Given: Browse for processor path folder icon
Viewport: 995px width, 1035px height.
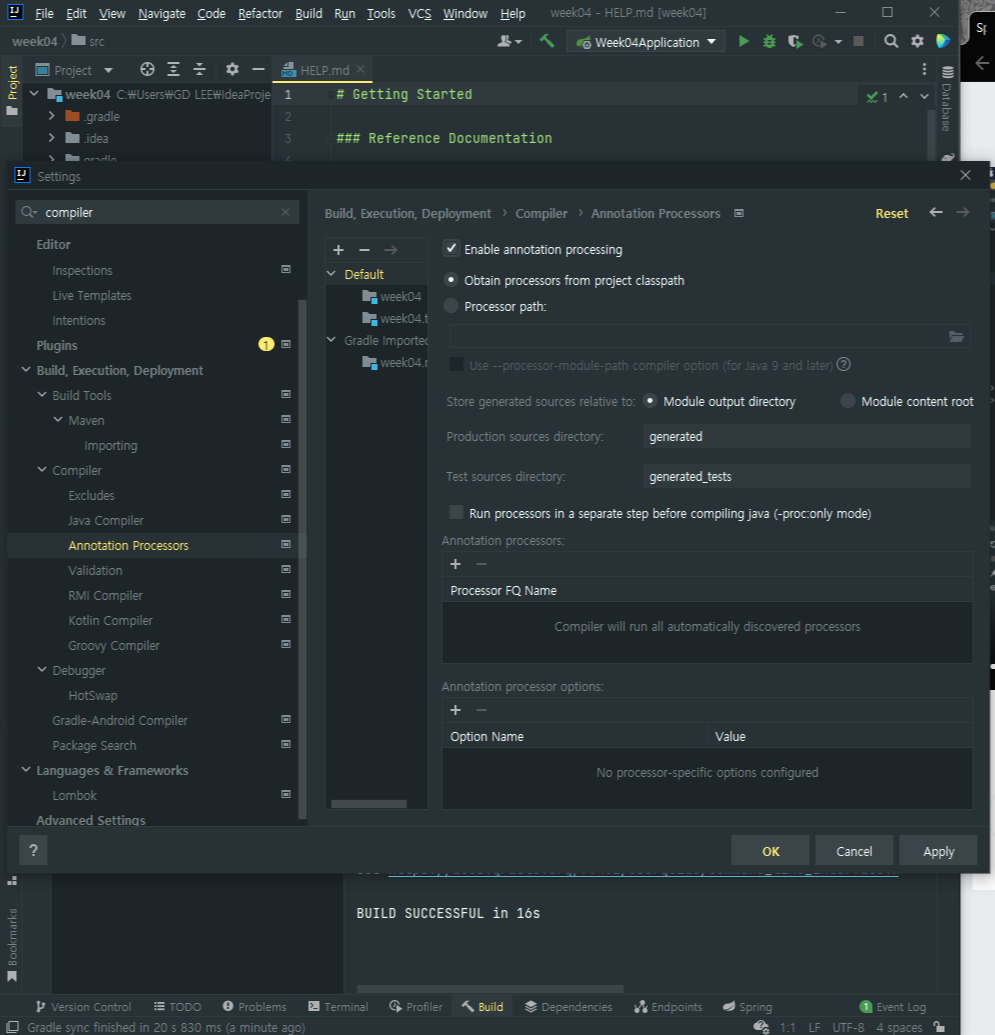Looking at the screenshot, I should (956, 337).
